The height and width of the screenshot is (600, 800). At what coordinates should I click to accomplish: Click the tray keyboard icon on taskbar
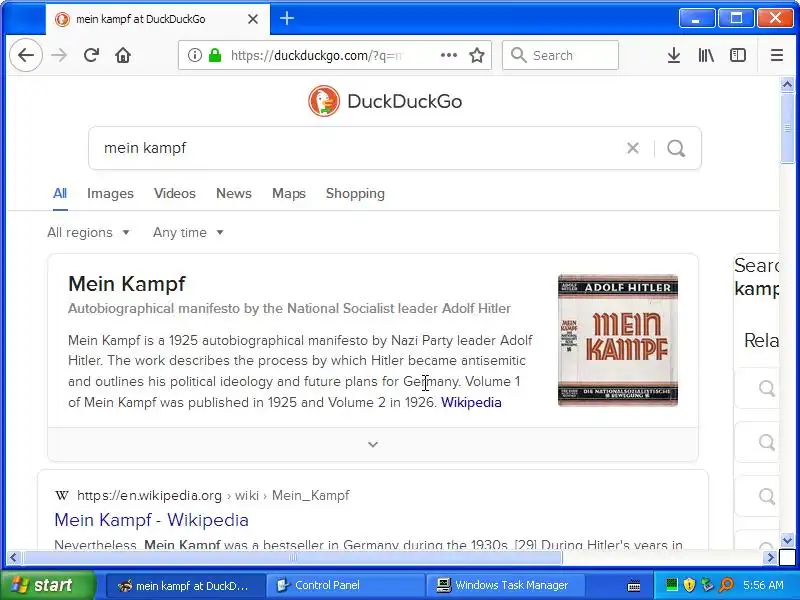click(634, 586)
